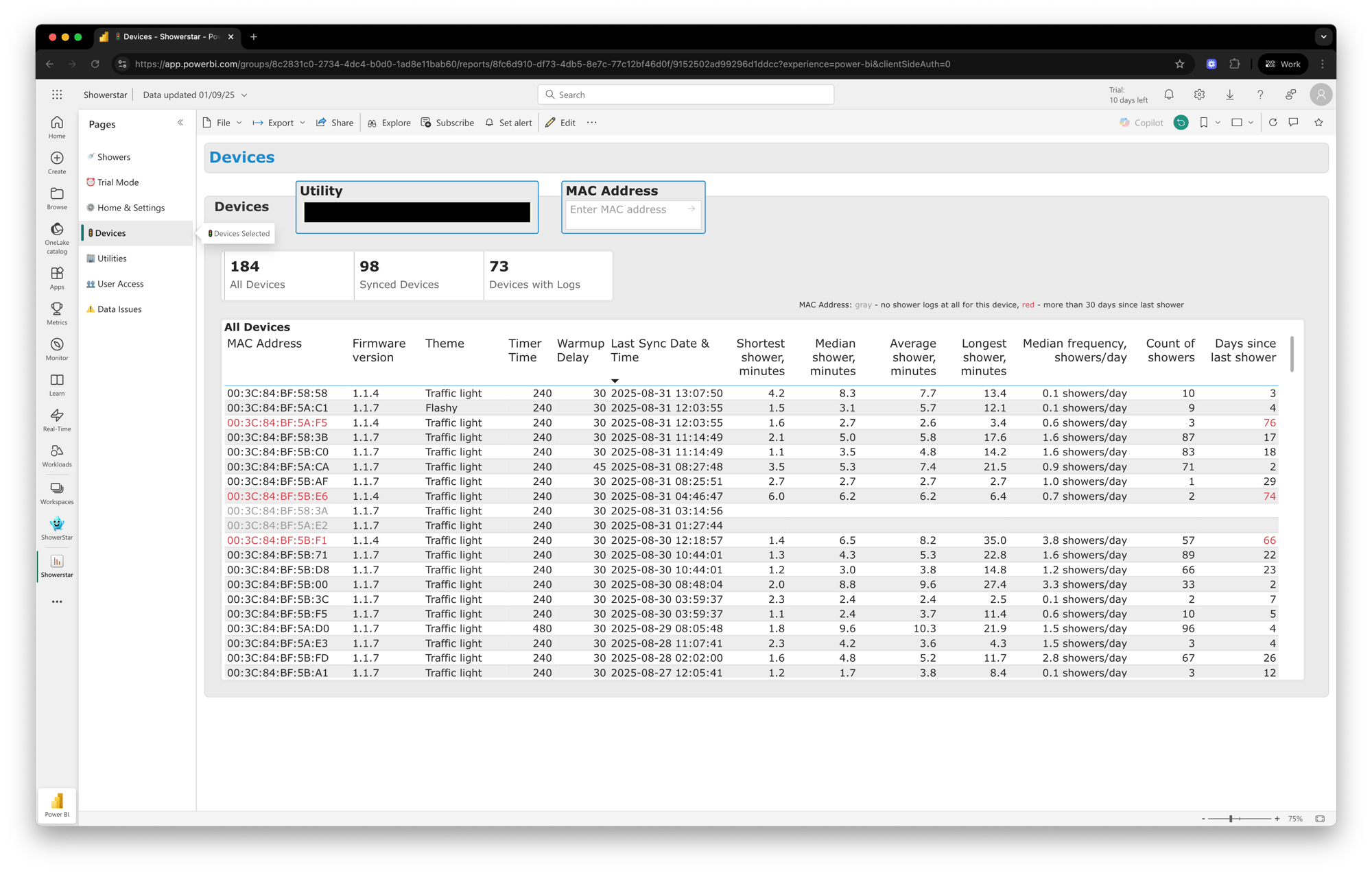Select the 184 All Devices card

(x=289, y=275)
